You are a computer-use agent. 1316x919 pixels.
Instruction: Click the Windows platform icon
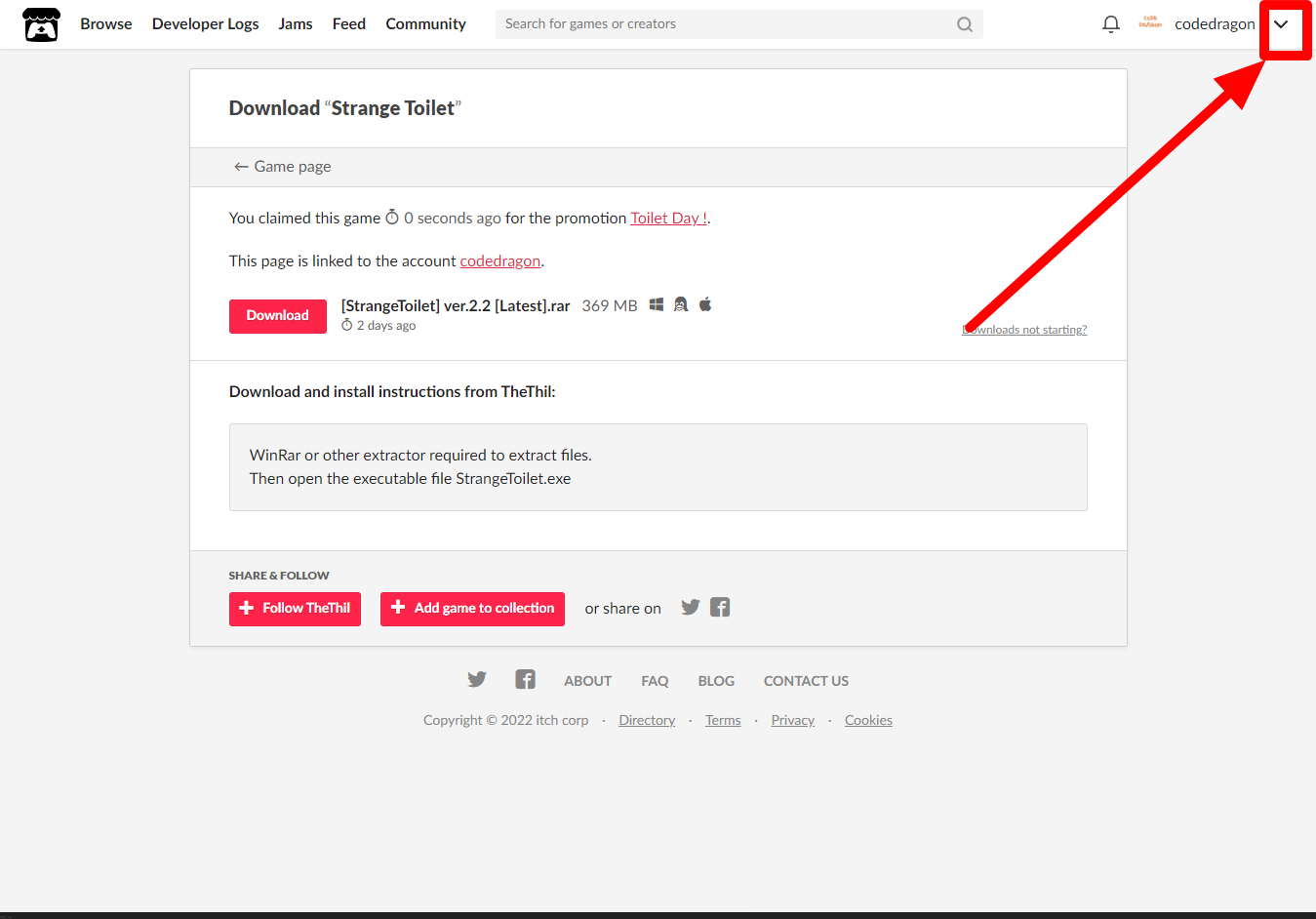coord(657,305)
